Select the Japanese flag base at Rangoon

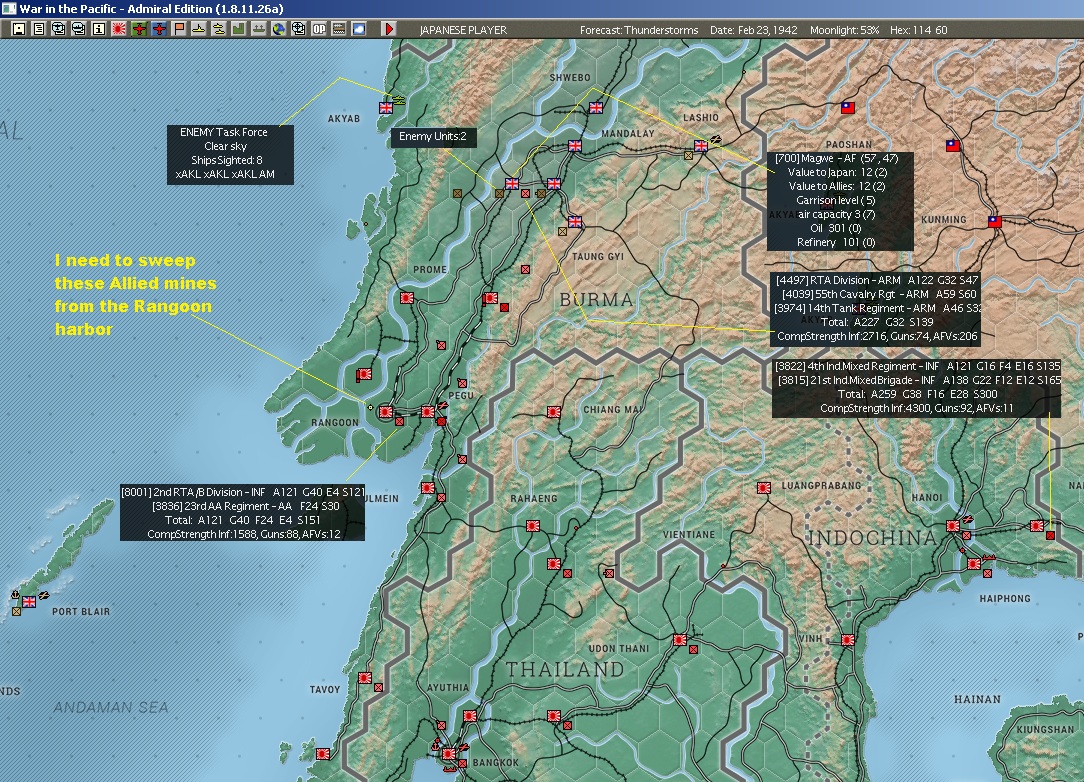386,412
